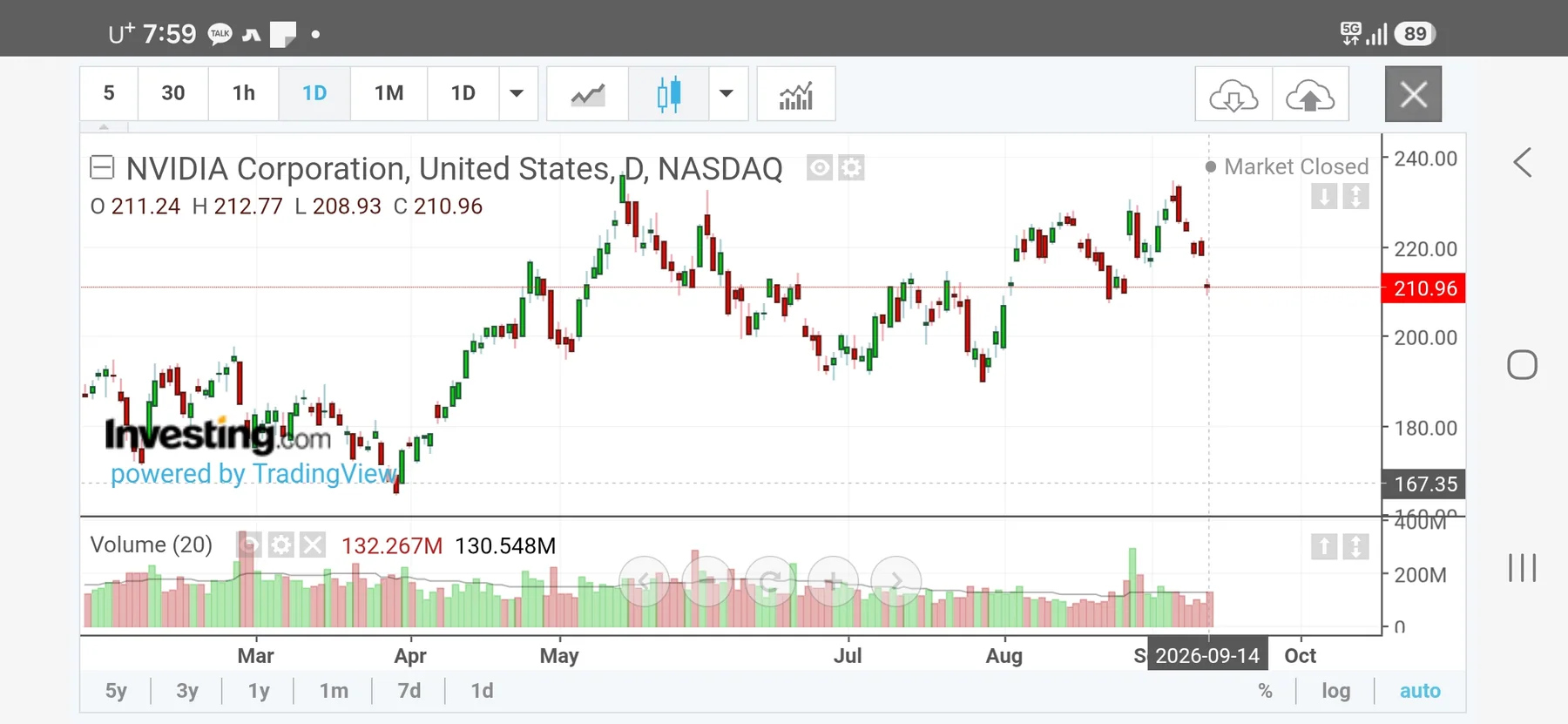Tap the 167.35 crosshair price label
This screenshot has height=724, width=1568.
pyautogui.click(x=1424, y=484)
